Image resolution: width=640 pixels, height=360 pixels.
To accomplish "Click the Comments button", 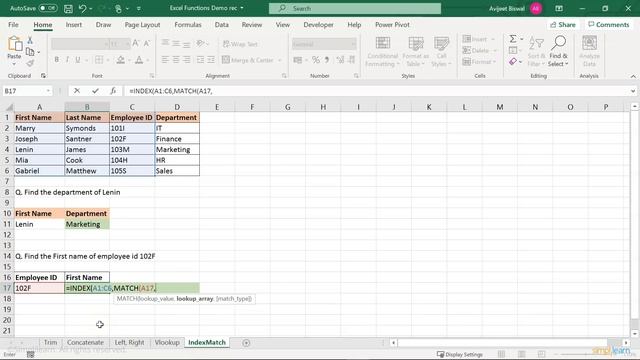I will pos(609,25).
